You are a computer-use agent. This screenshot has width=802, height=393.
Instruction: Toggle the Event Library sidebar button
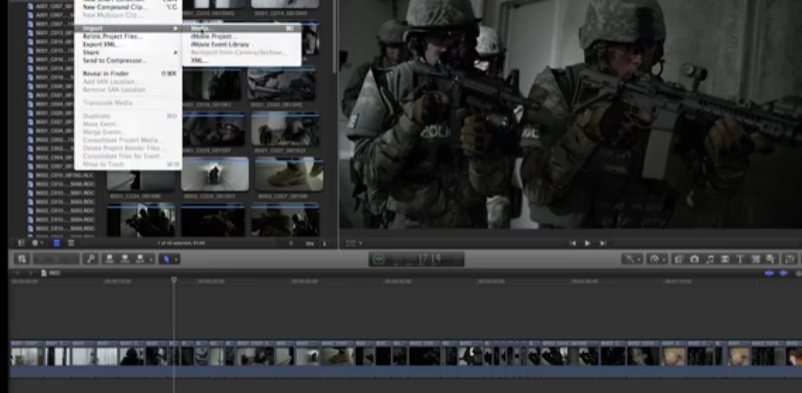(x=21, y=243)
